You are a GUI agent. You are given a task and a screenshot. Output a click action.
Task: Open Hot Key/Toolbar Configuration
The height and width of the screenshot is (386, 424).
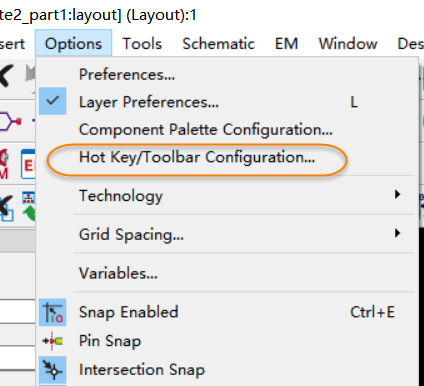pyautogui.click(x=197, y=157)
